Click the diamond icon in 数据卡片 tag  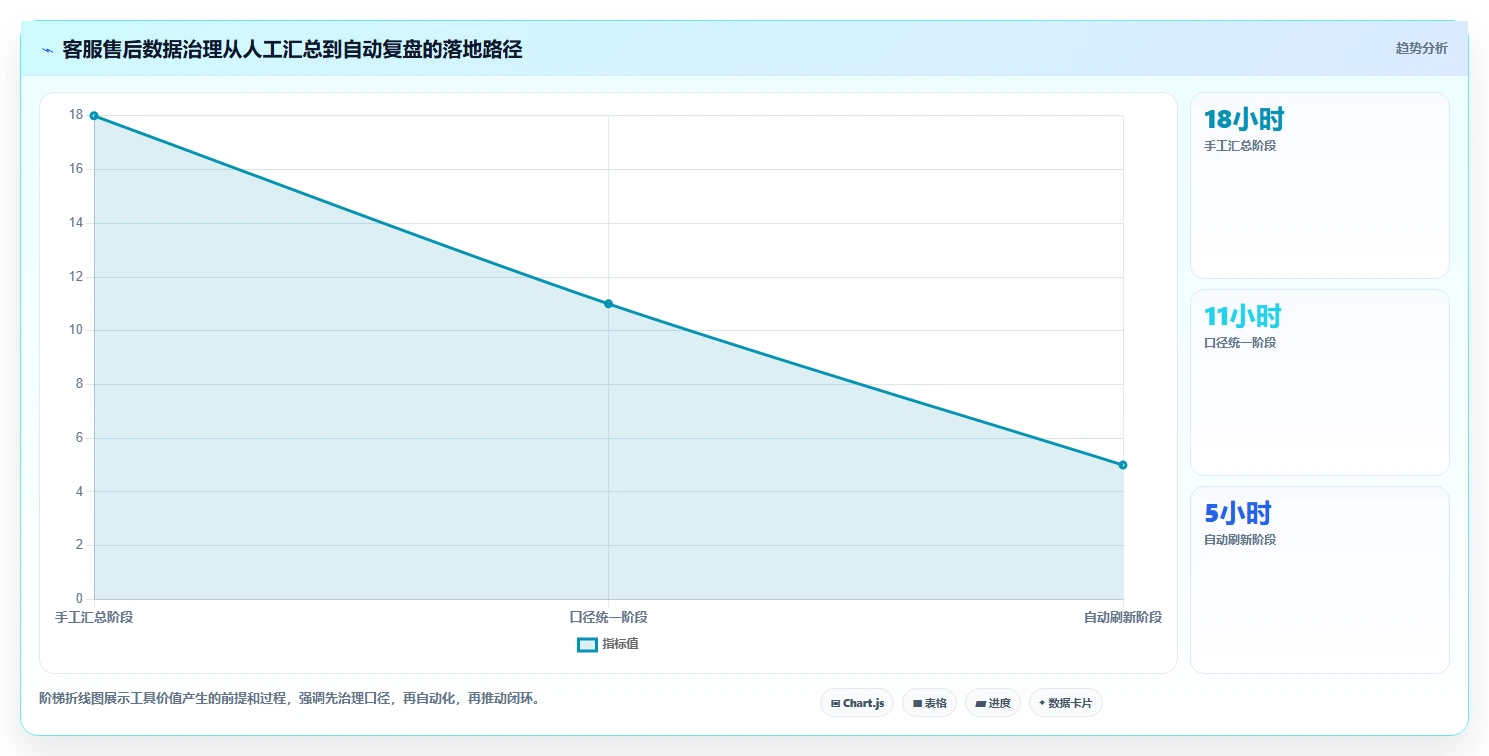(1042, 703)
